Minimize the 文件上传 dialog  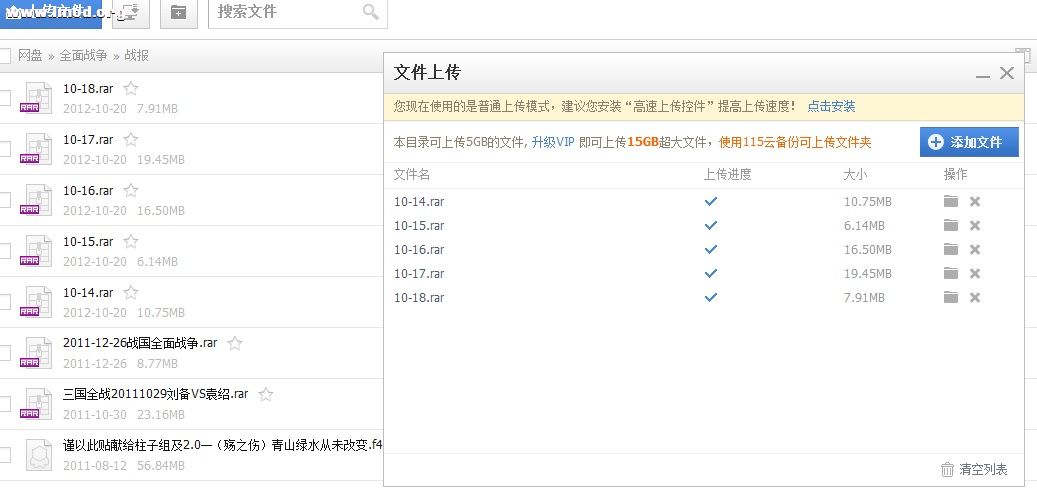(x=983, y=74)
